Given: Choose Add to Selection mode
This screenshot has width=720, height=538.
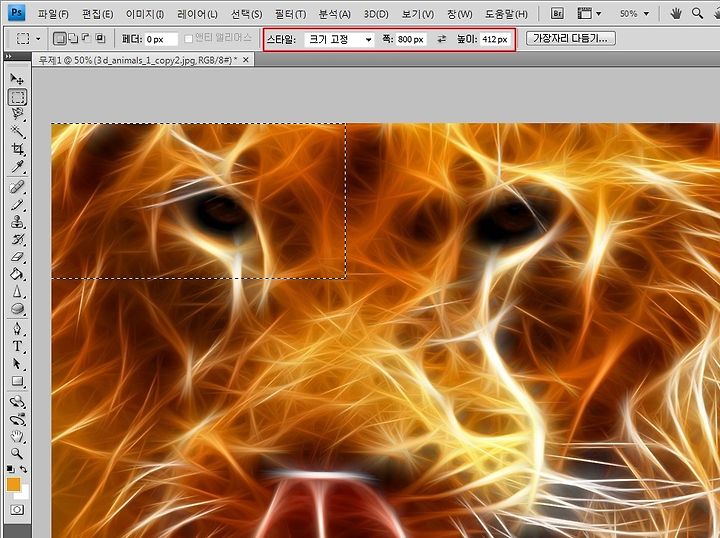Looking at the screenshot, I should (73, 39).
